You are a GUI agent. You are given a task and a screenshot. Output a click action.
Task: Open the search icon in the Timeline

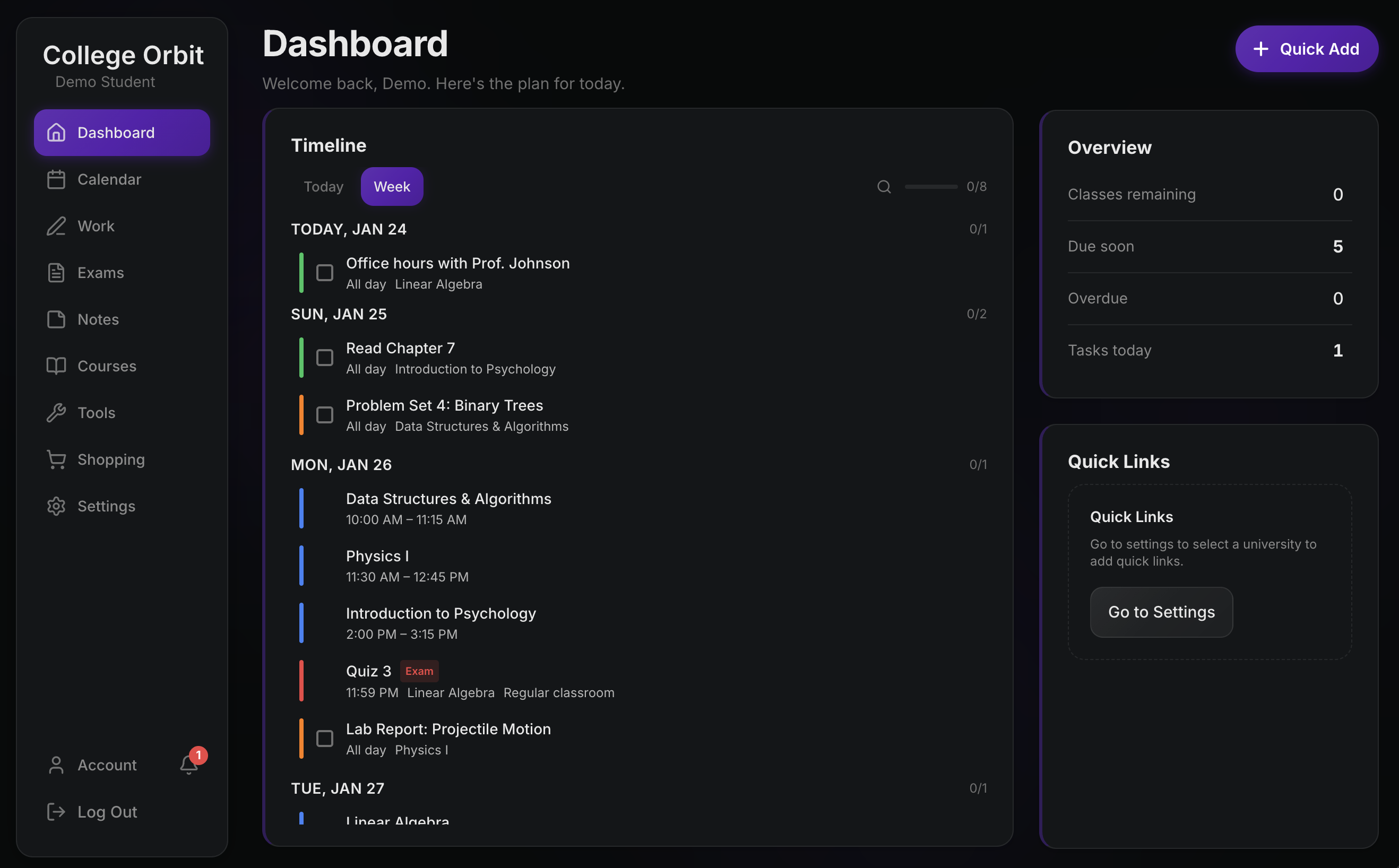(883, 187)
